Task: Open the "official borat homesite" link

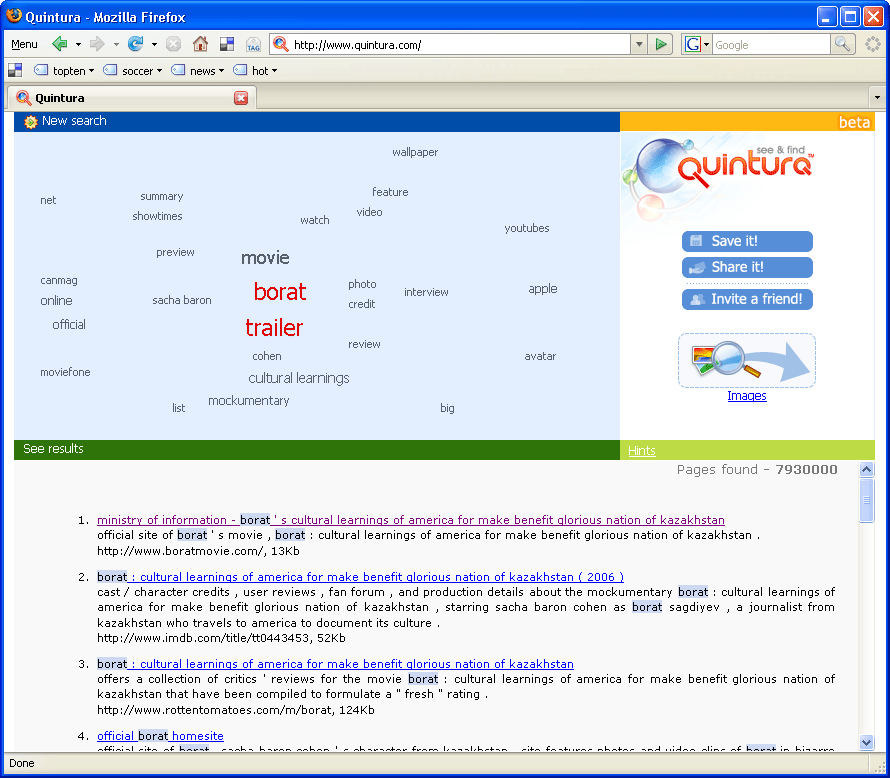Action: 160,736
